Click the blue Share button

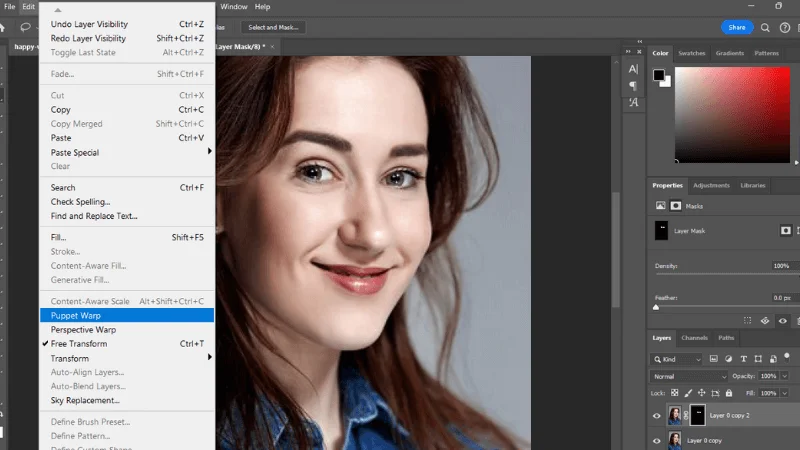(x=737, y=28)
